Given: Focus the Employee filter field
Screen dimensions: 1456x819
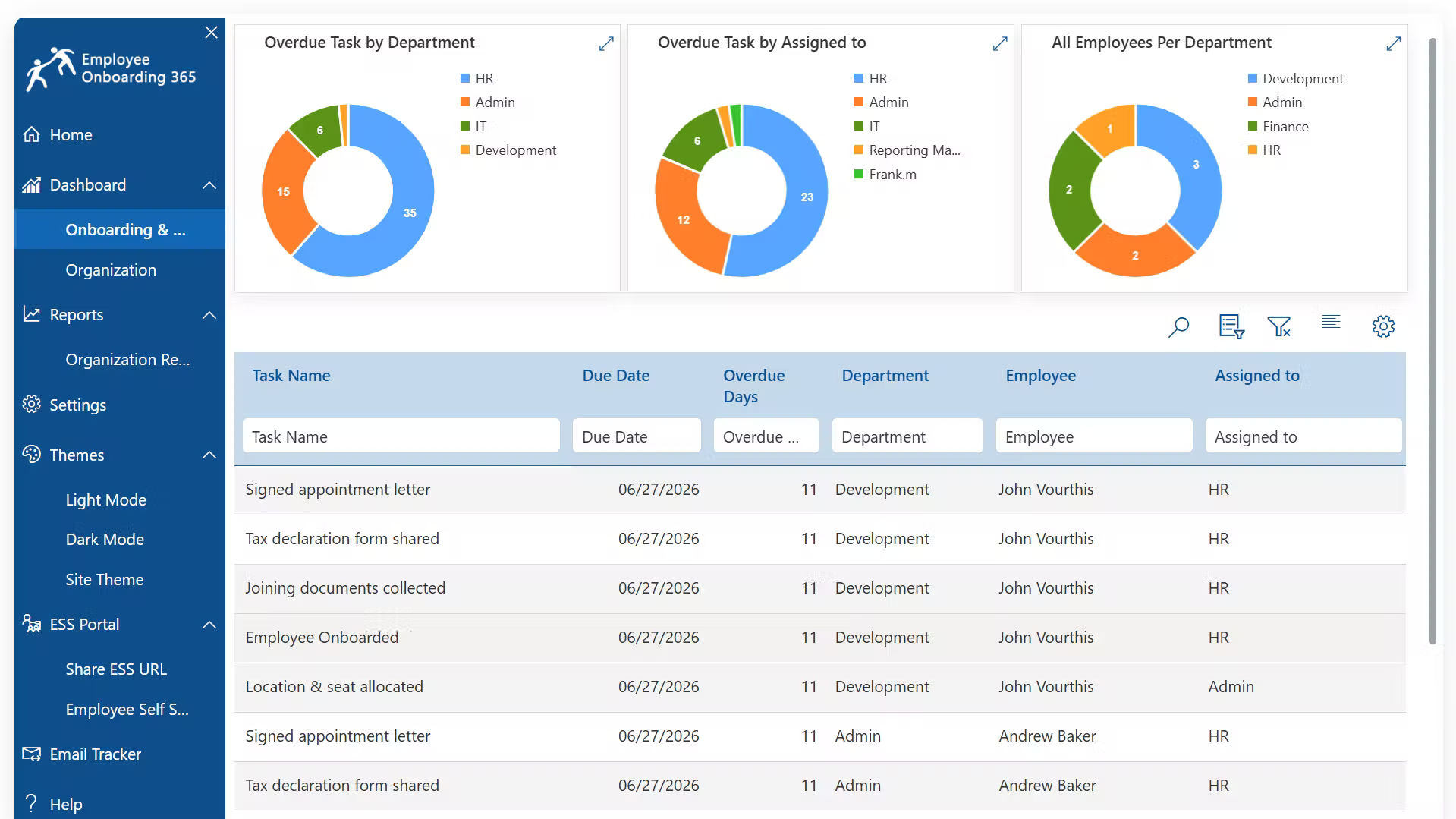Looking at the screenshot, I should click(x=1094, y=436).
